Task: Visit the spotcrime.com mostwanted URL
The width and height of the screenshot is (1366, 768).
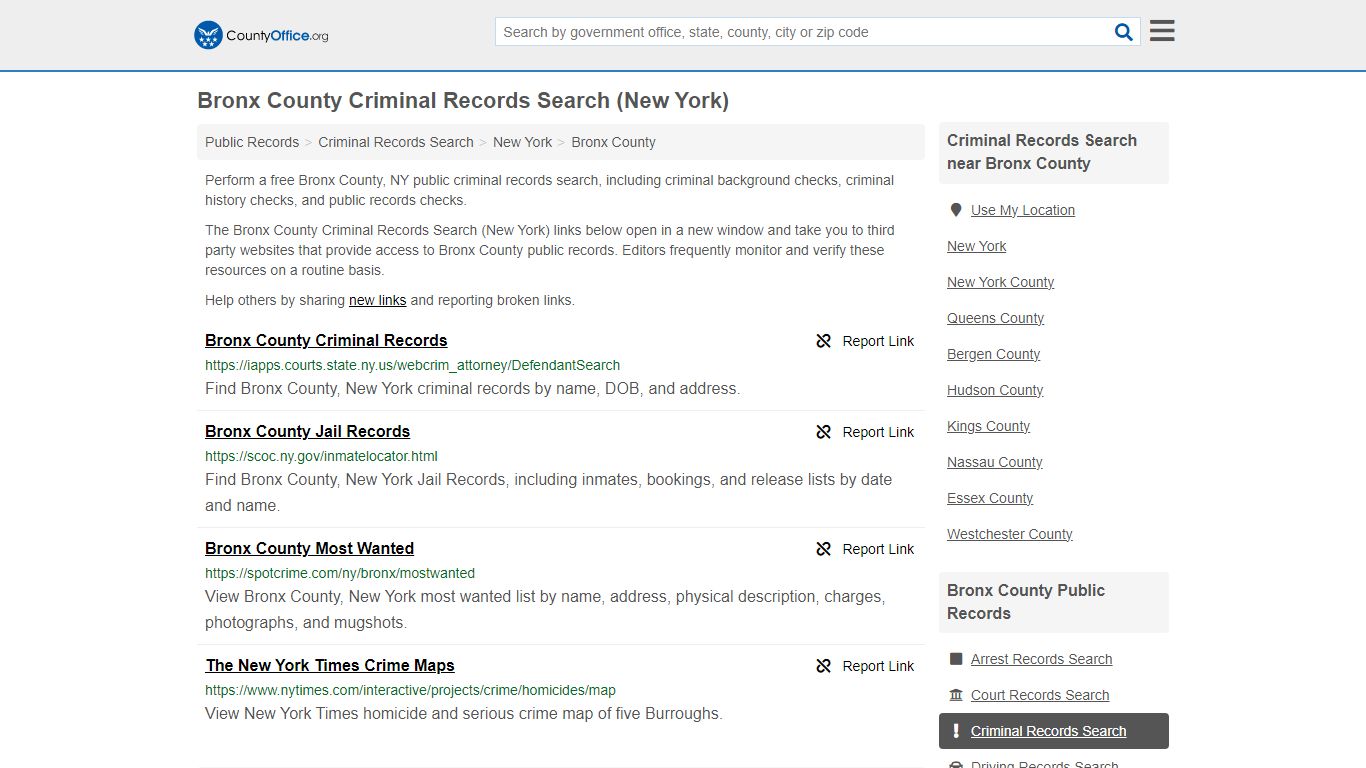Action: point(340,573)
